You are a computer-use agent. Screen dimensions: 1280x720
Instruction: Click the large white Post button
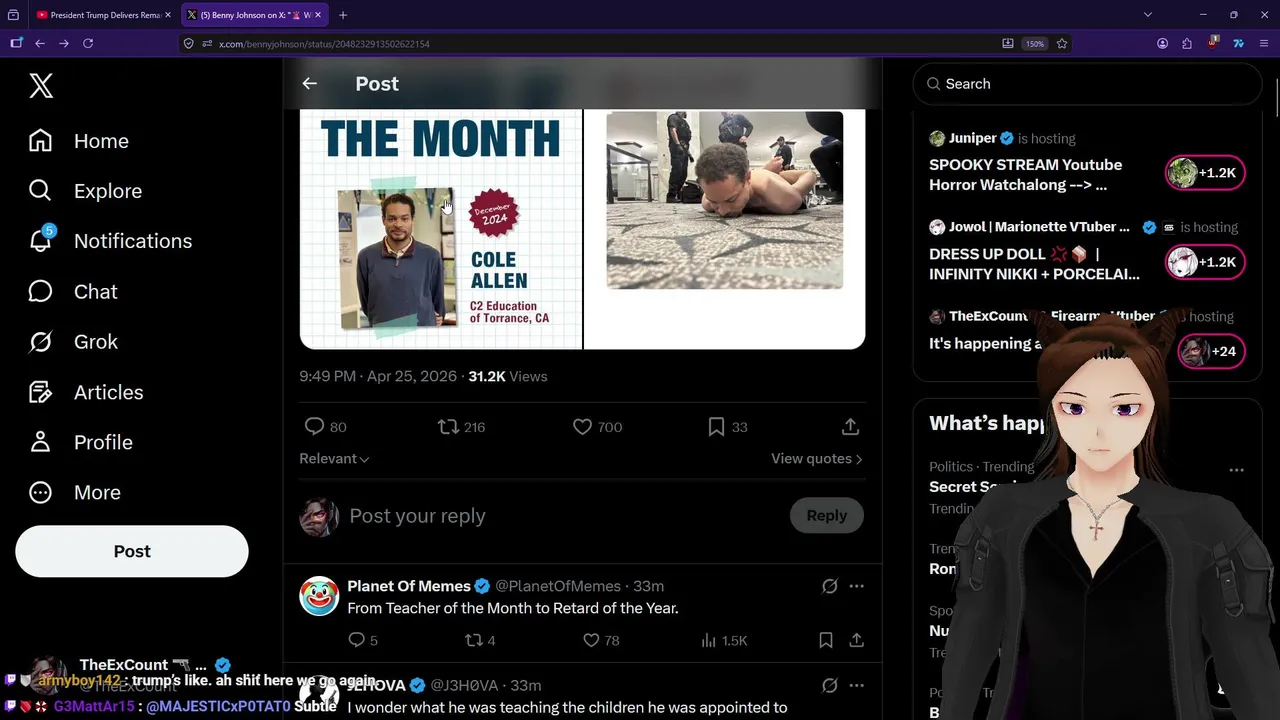132,551
